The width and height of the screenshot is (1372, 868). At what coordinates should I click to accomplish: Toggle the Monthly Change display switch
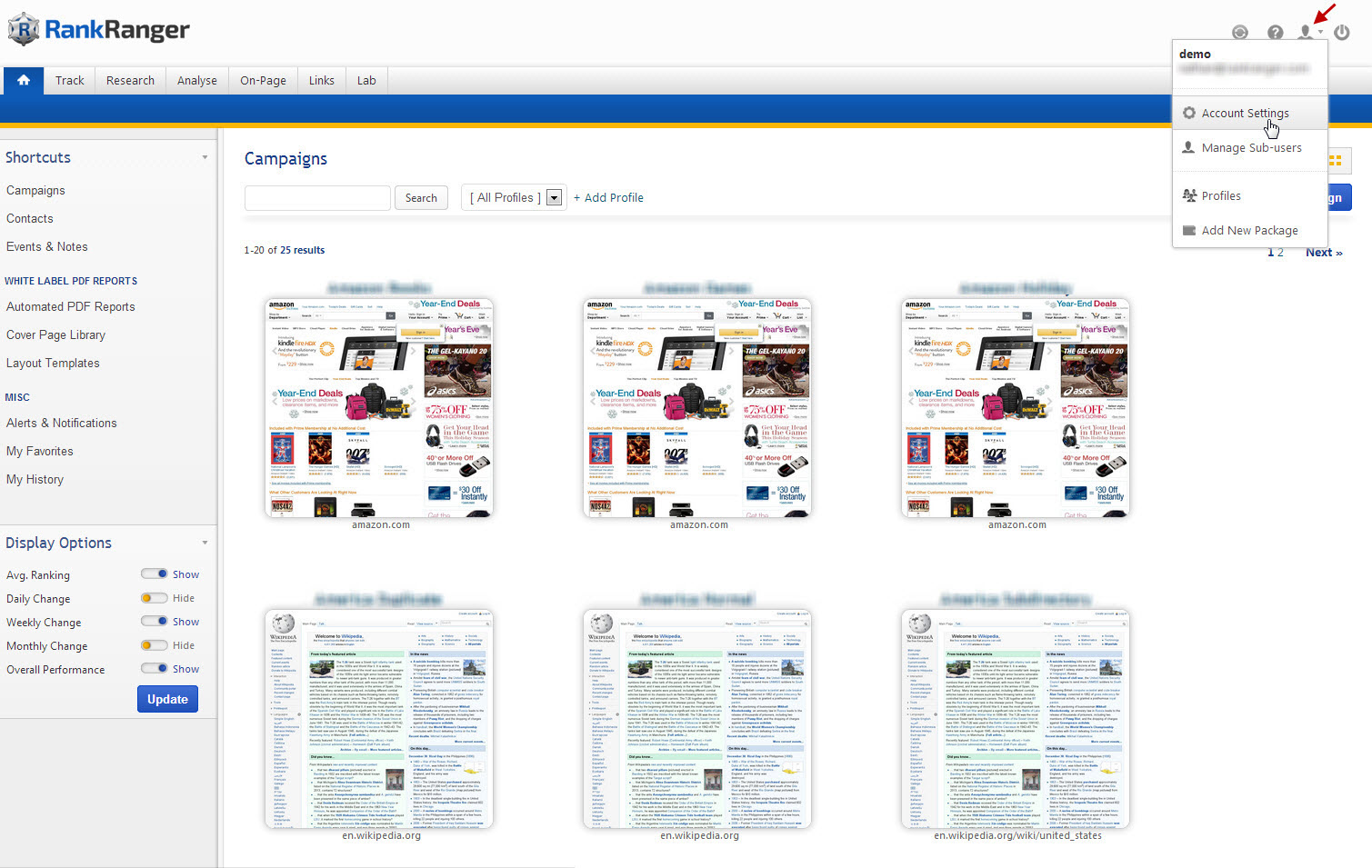click(155, 644)
